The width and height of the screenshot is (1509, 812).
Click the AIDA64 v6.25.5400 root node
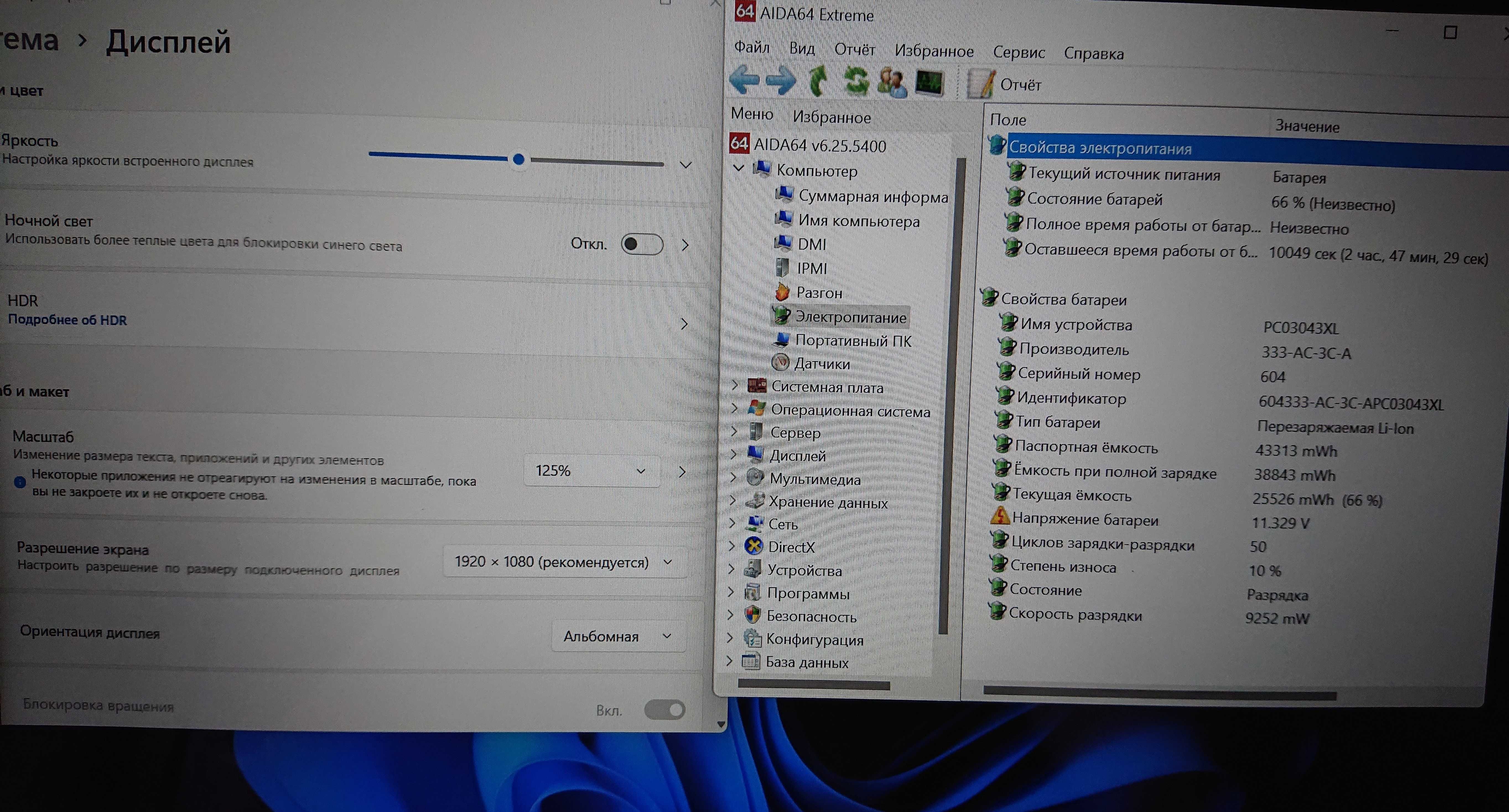(808, 145)
